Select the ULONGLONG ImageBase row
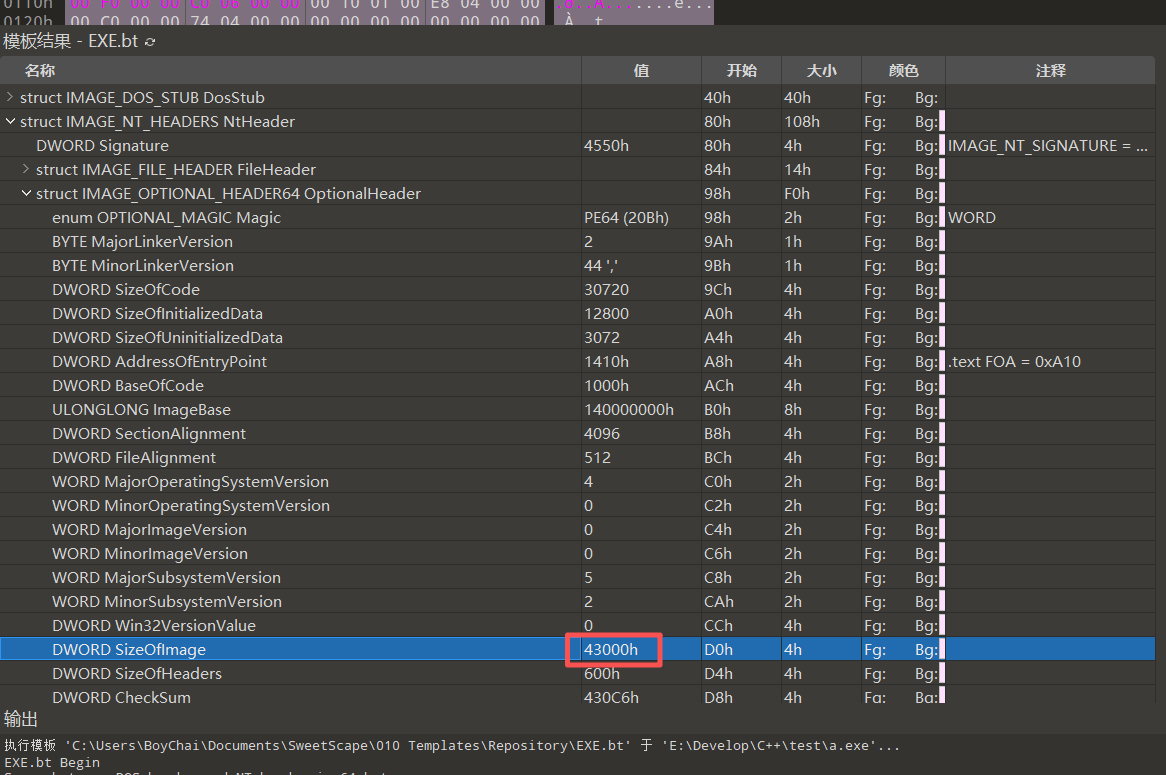This screenshot has height=775, width=1166. click(x=141, y=409)
